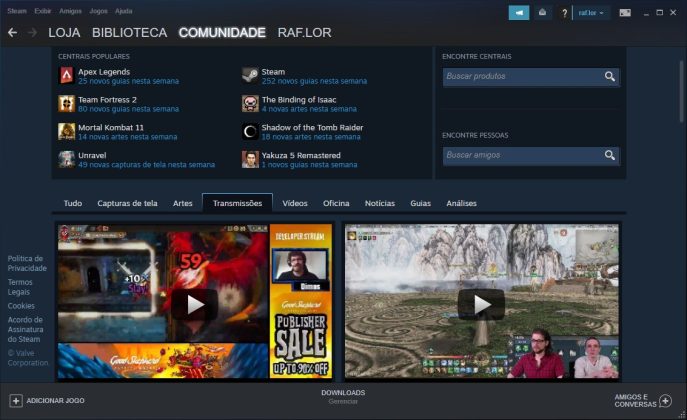Open Team Fortress 2 hub link

tap(107, 100)
